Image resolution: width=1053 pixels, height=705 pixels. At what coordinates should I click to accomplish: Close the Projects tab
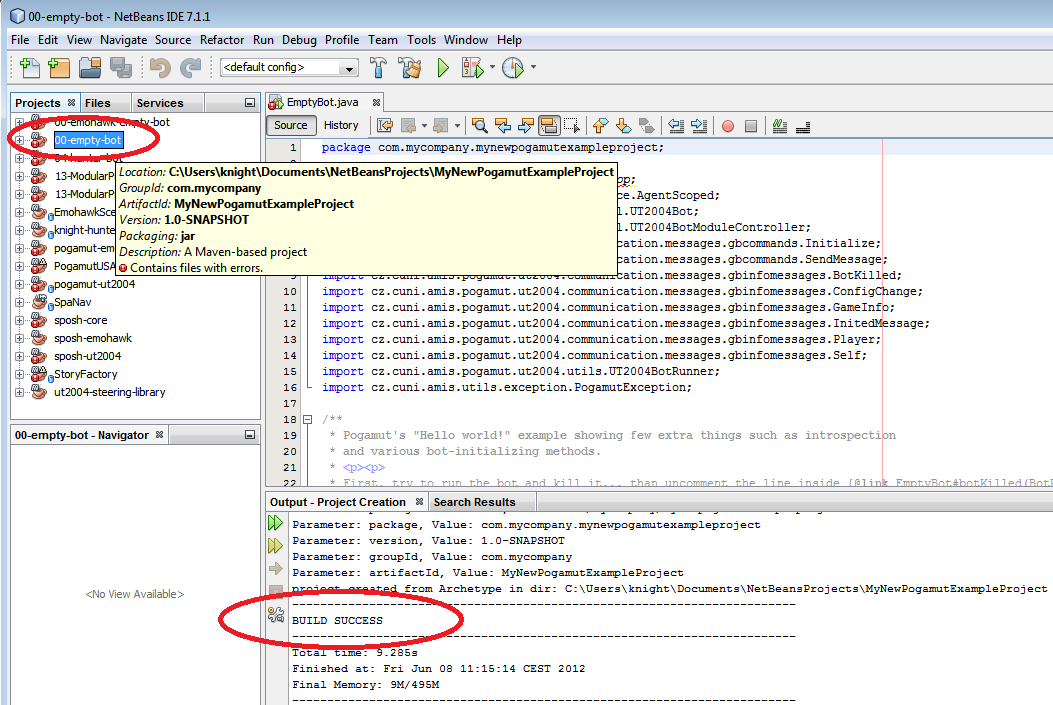pyautogui.click(x=71, y=103)
